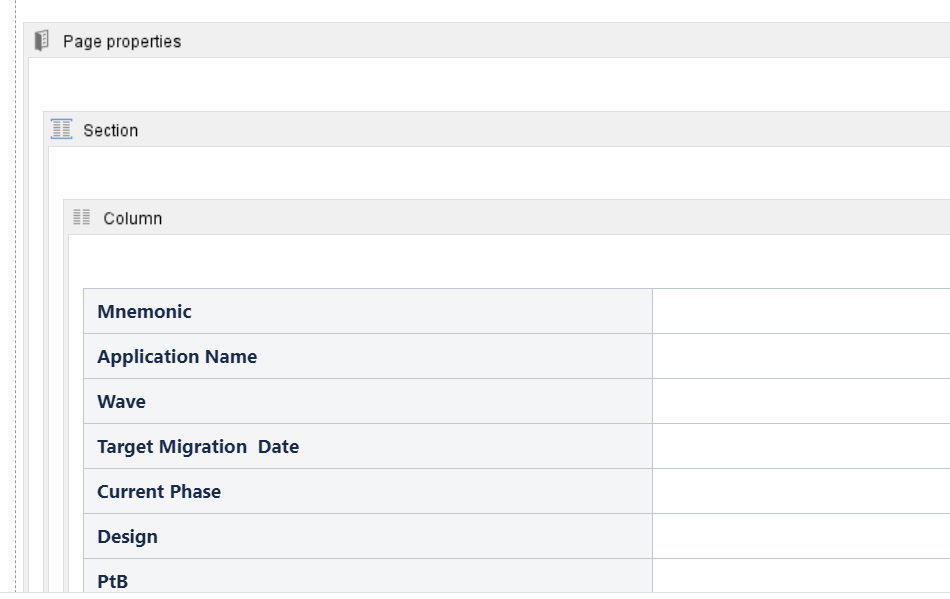Click the Target Migration Date cell

click(x=368, y=446)
